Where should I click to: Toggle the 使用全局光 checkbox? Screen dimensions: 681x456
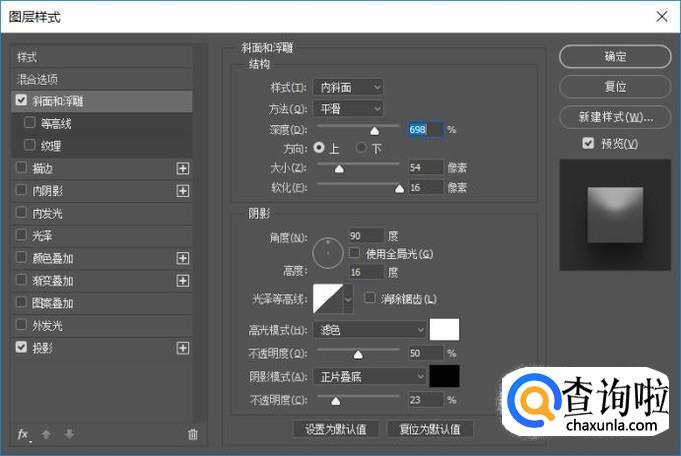tap(354, 254)
